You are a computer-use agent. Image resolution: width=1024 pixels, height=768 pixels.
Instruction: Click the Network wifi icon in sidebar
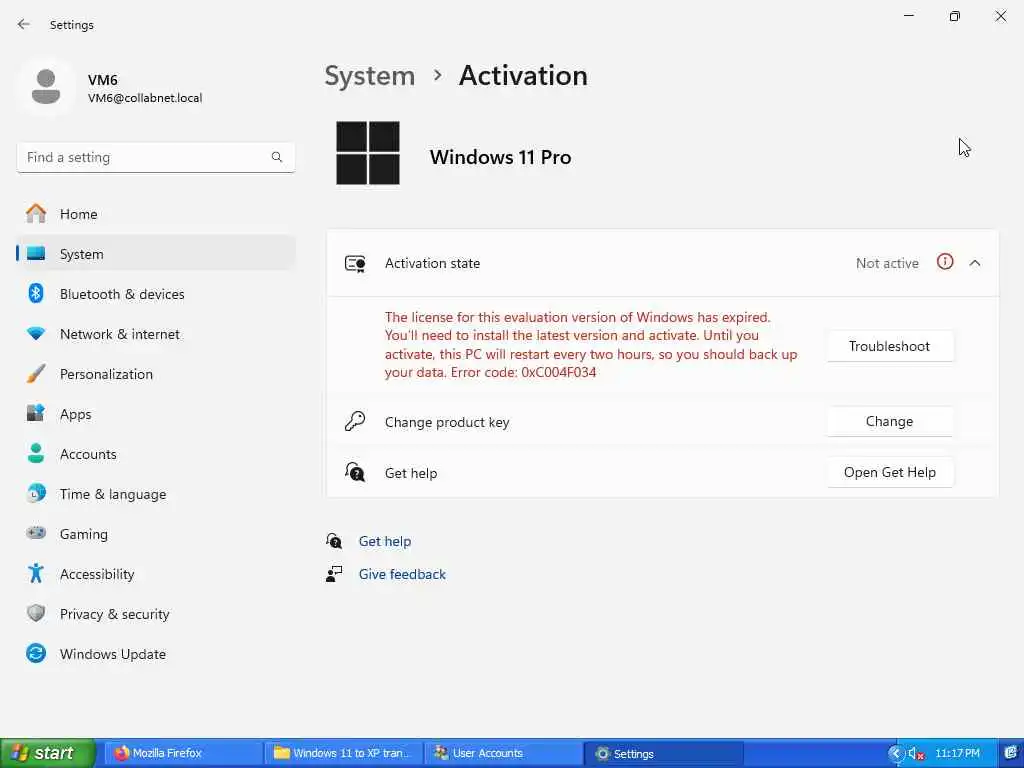(x=36, y=334)
